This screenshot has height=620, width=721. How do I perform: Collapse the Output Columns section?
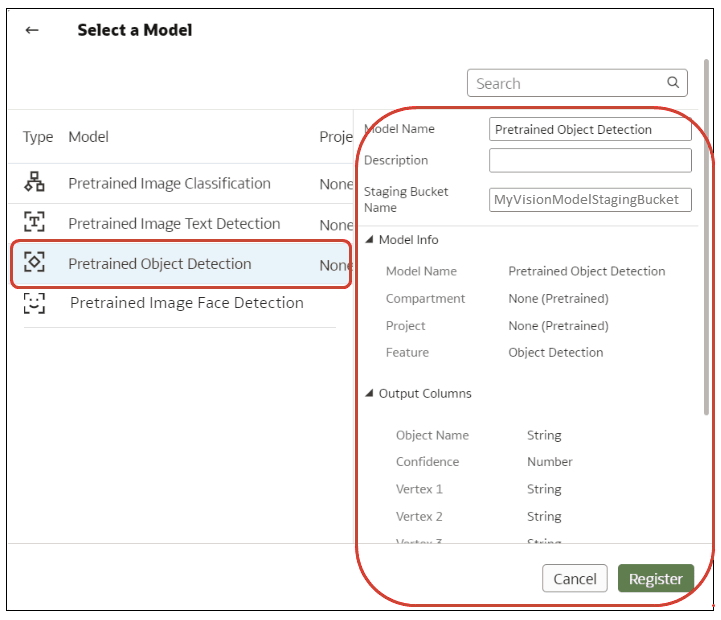point(370,394)
